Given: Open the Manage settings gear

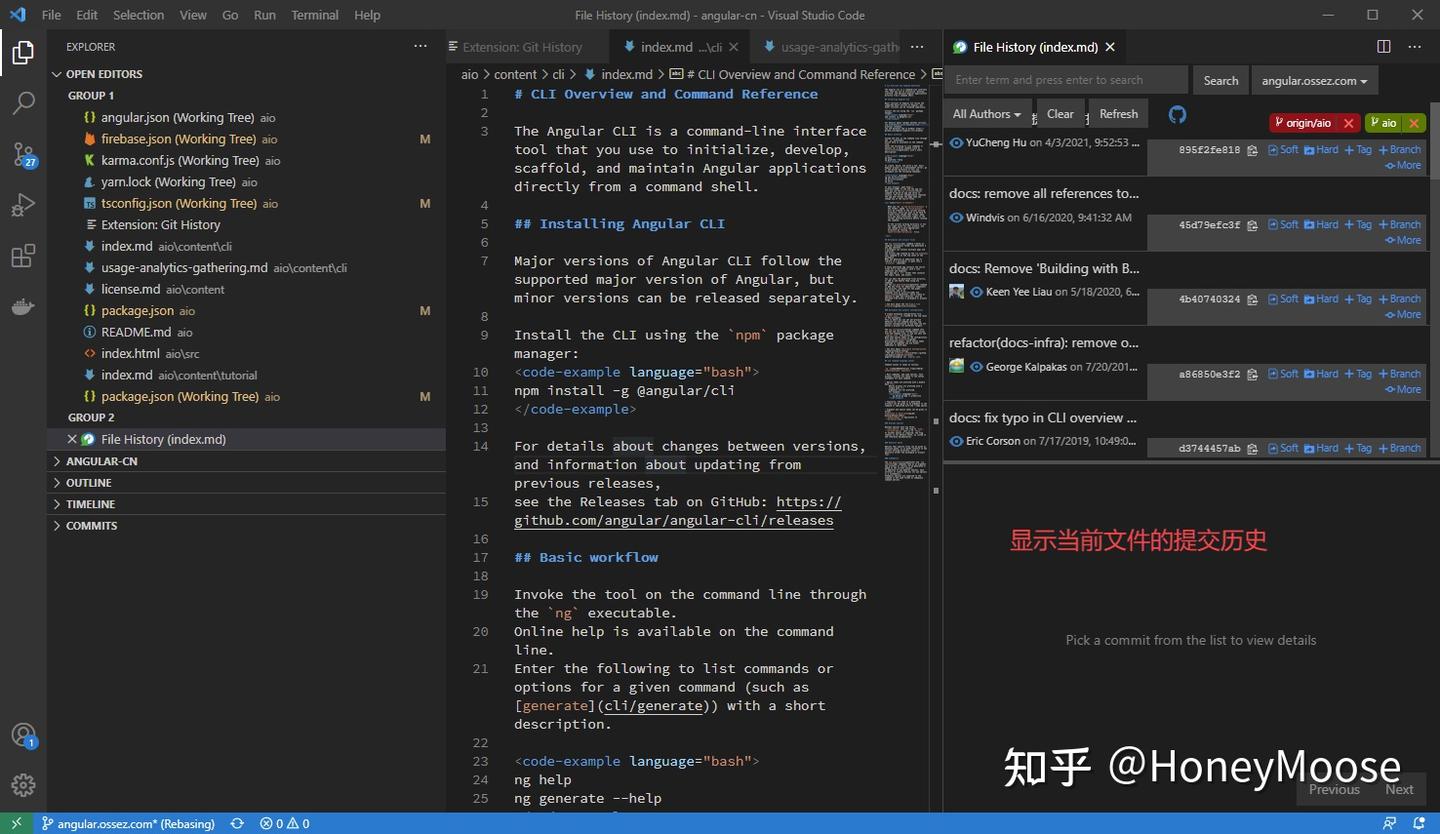Looking at the screenshot, I should [24, 785].
